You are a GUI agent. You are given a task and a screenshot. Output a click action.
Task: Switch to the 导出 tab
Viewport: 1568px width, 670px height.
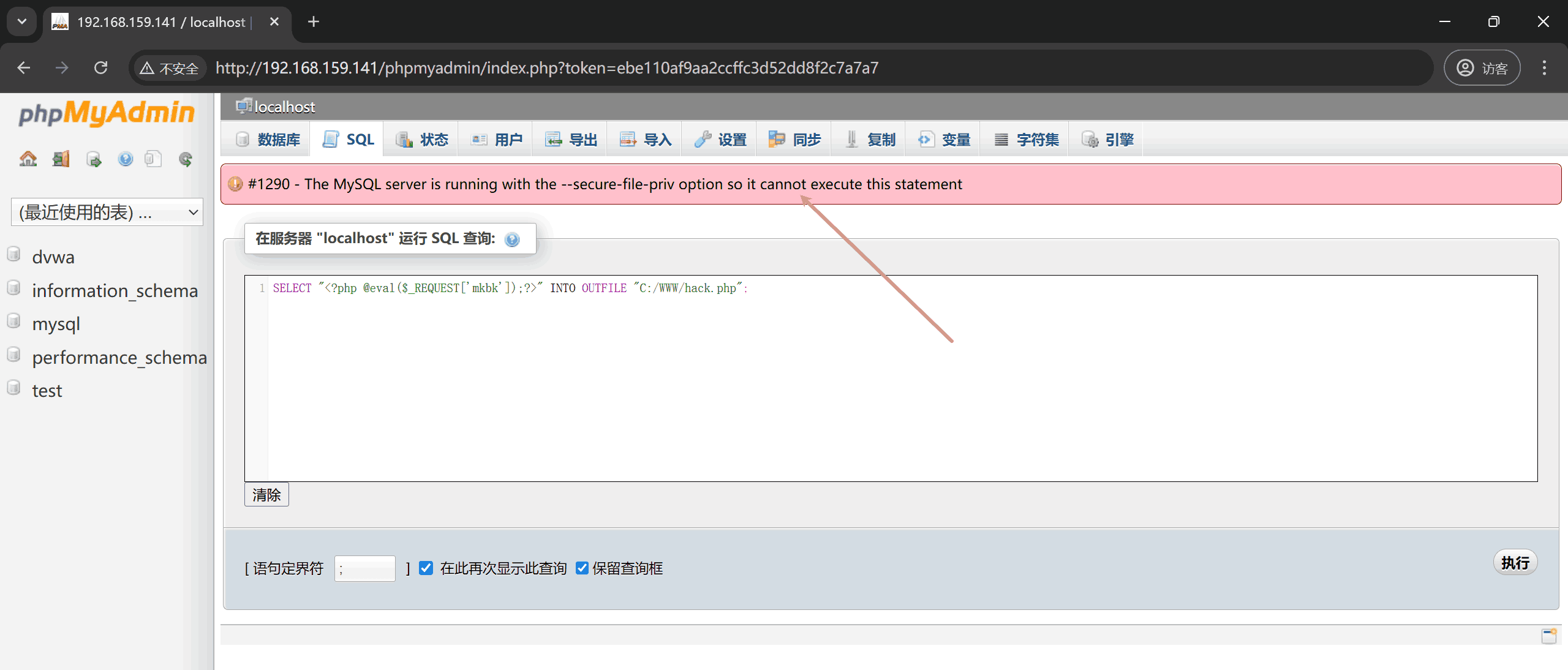[571, 140]
